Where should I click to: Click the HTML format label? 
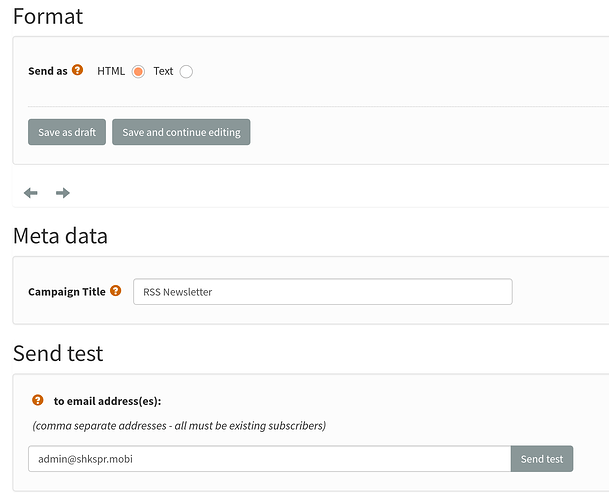(111, 71)
